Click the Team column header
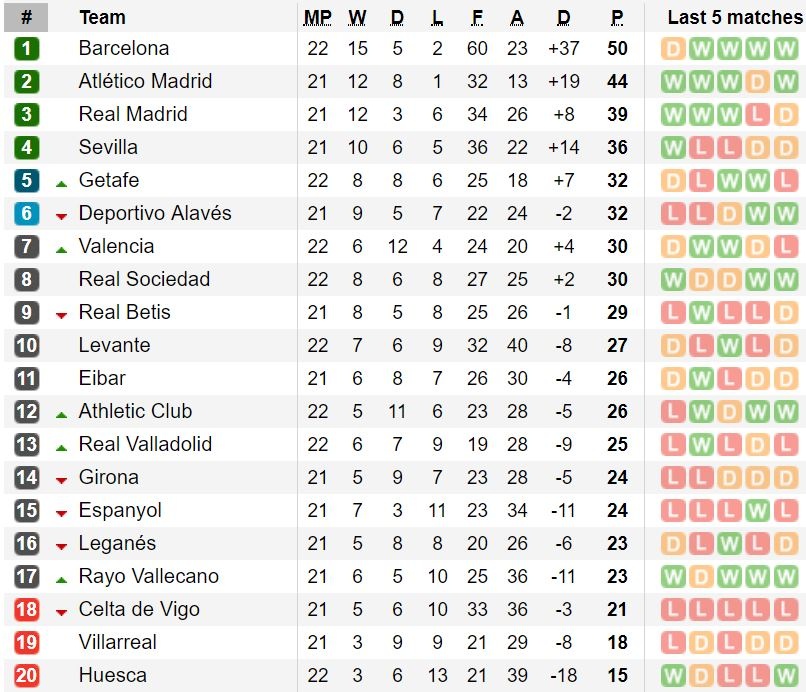The width and height of the screenshot is (806, 692). pyautogui.click(x=102, y=17)
